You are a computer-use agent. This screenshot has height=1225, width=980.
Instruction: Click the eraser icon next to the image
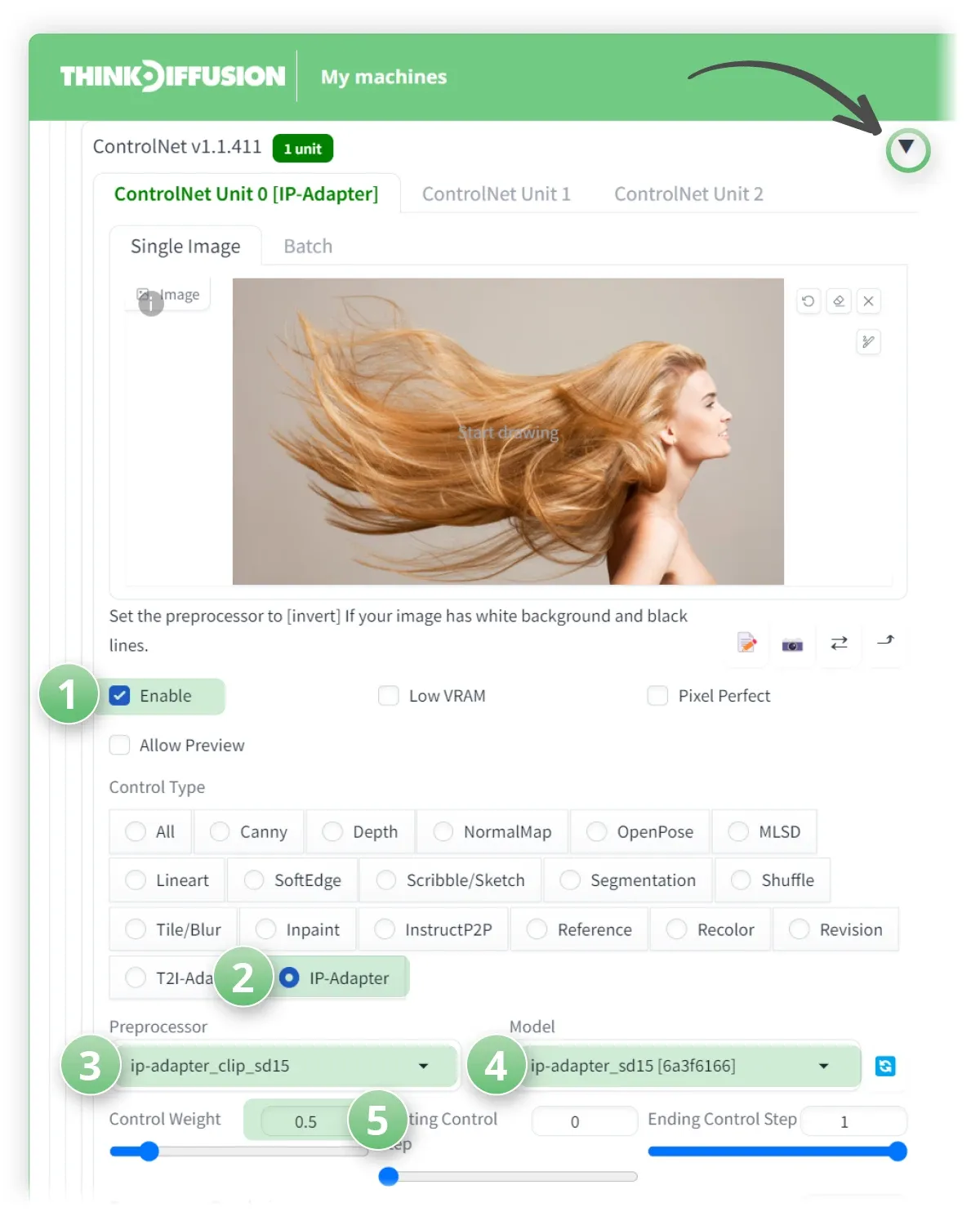click(x=839, y=301)
